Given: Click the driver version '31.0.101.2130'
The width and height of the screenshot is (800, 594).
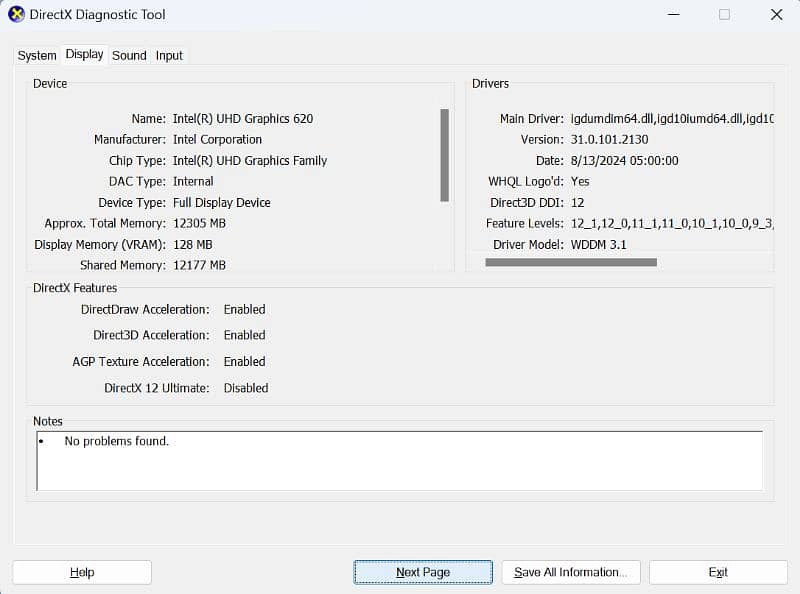Looking at the screenshot, I should click(x=609, y=139).
